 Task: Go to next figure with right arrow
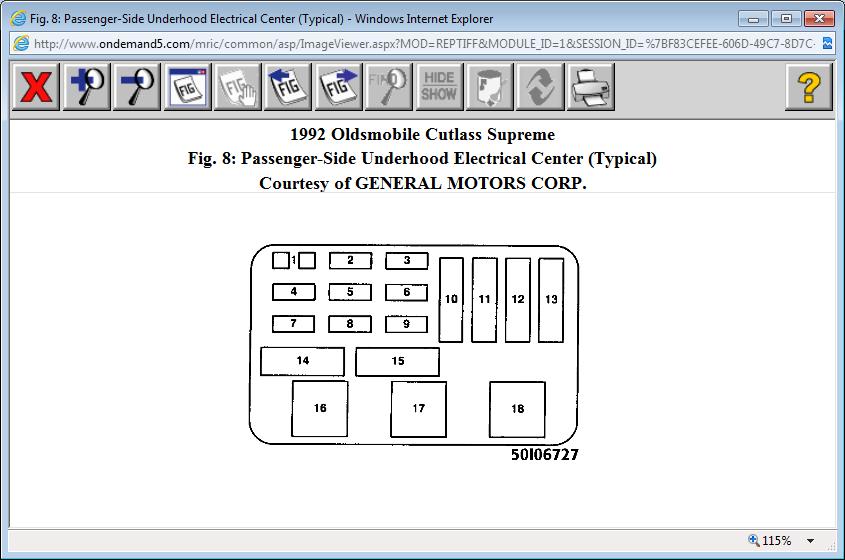(x=338, y=87)
